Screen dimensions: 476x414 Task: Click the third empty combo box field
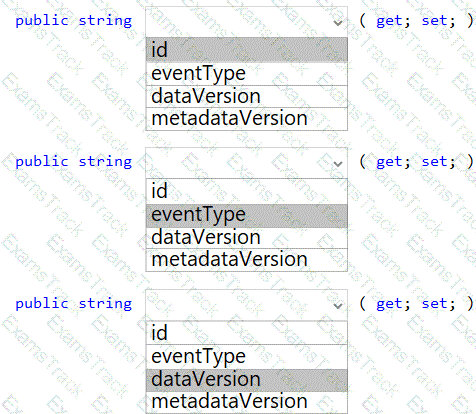click(x=246, y=305)
